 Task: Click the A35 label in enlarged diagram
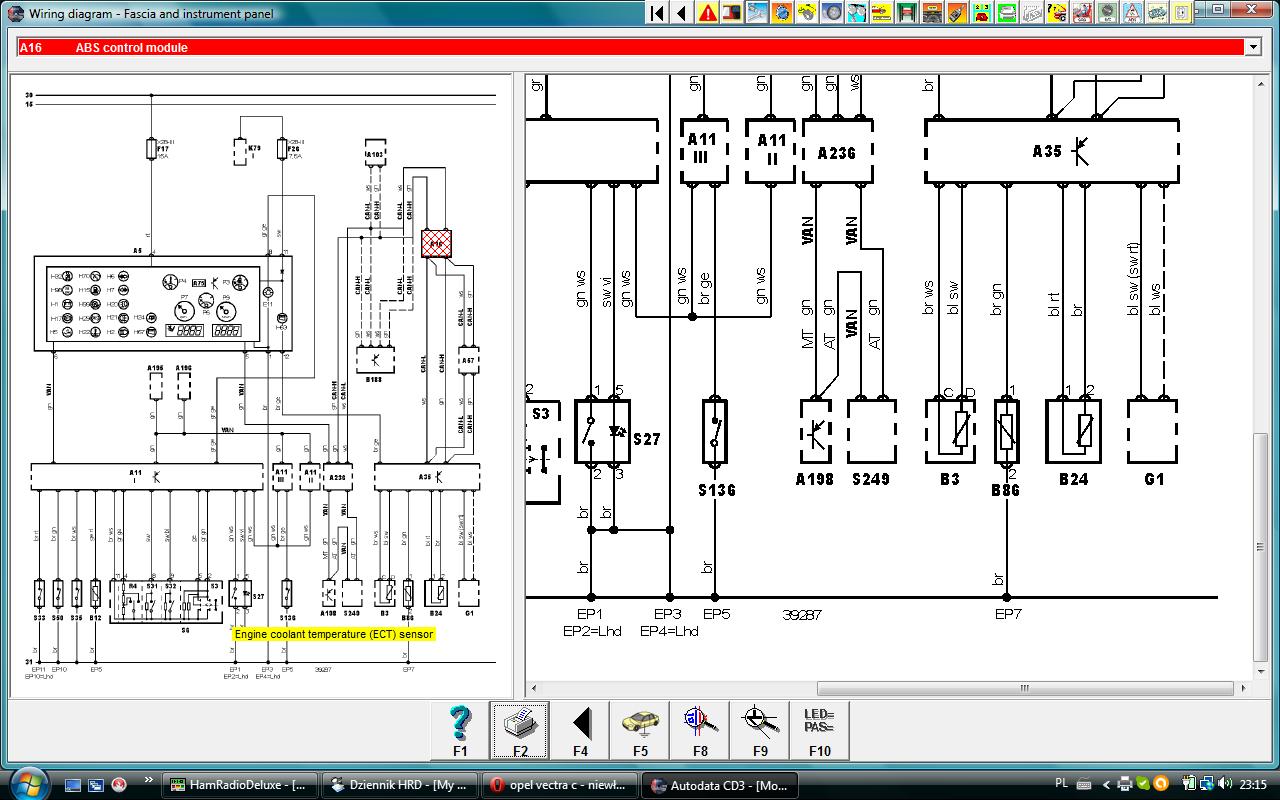pos(1048,152)
